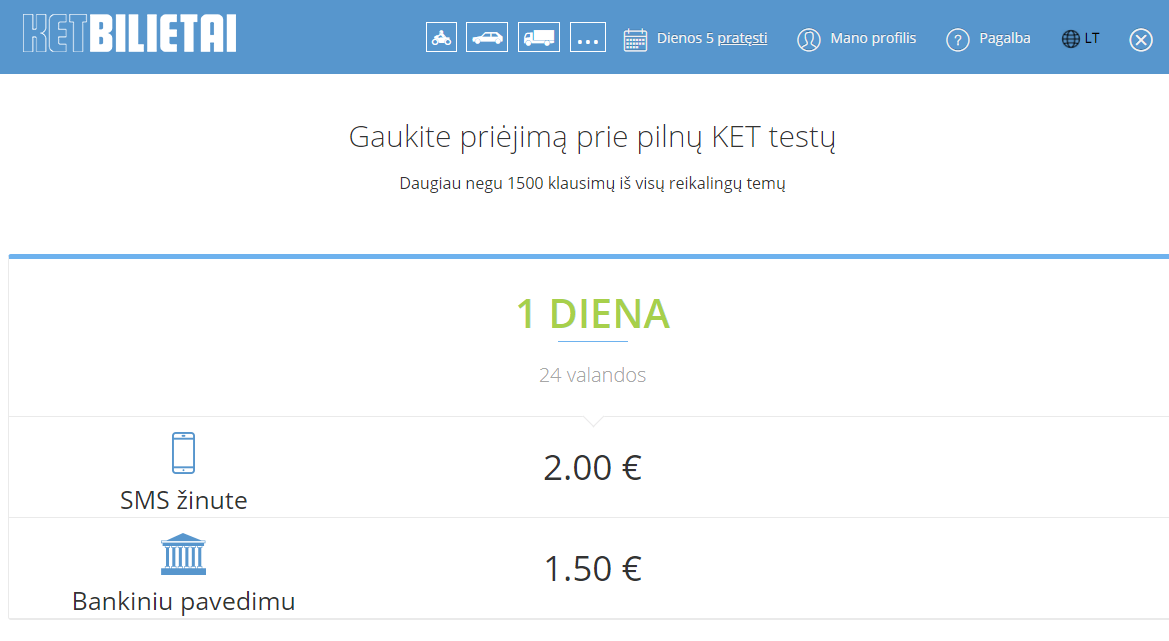Choose the "SMS žinute" payment option
Screen dimensions: 1169x641
pyautogui.click(x=183, y=500)
